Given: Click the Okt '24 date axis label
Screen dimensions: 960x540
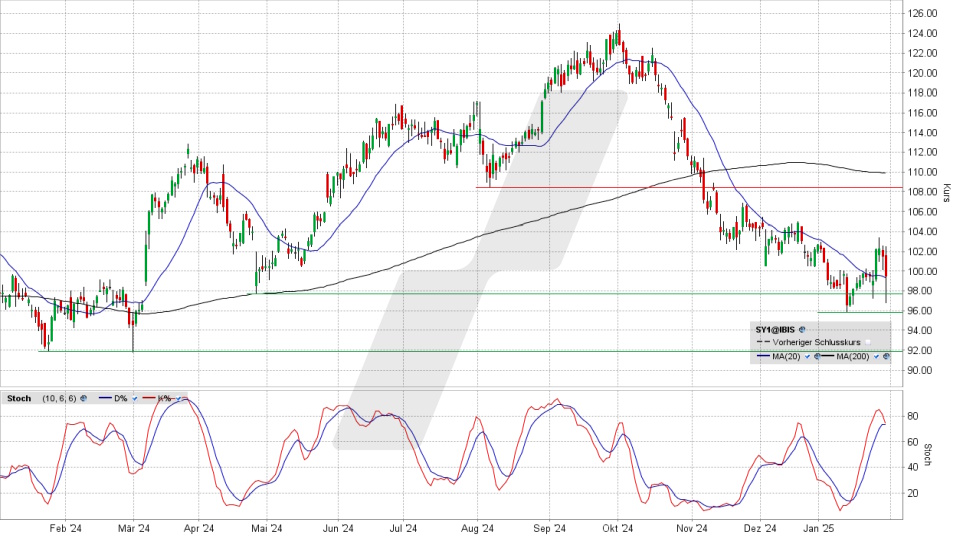Looking at the screenshot, I should point(617,528).
